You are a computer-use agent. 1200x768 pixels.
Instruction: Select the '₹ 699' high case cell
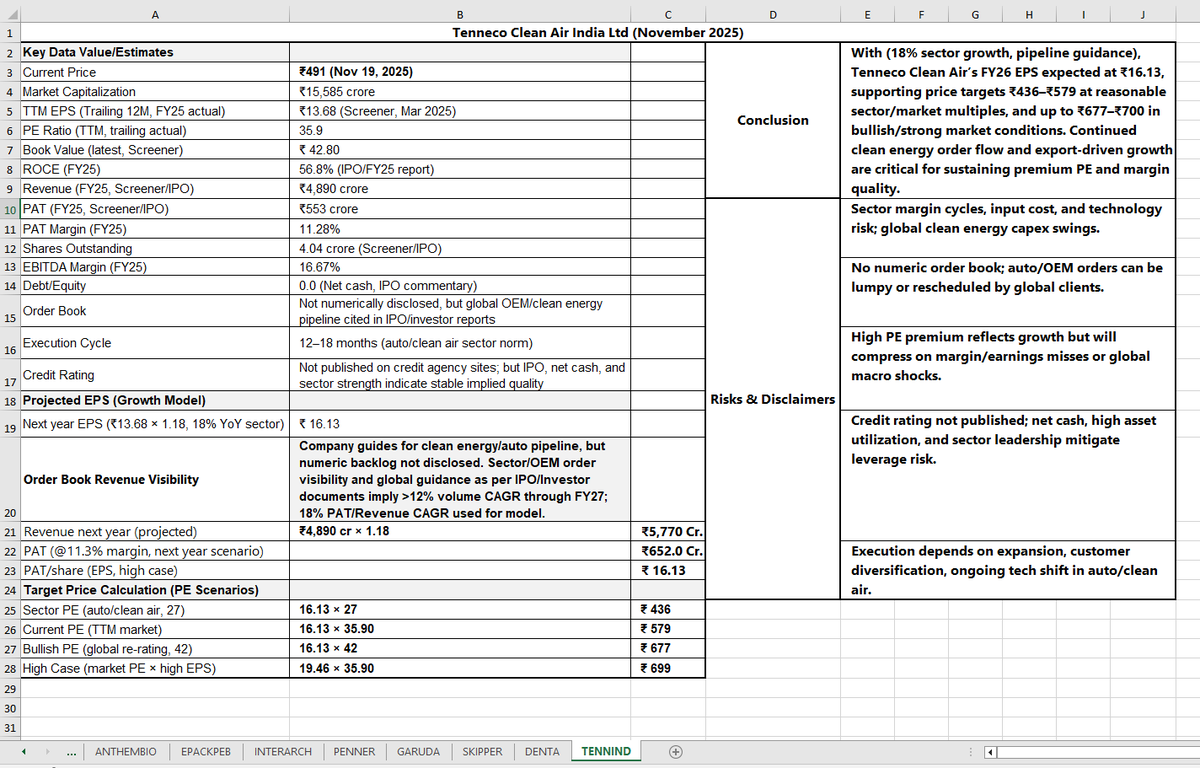[x=667, y=668]
